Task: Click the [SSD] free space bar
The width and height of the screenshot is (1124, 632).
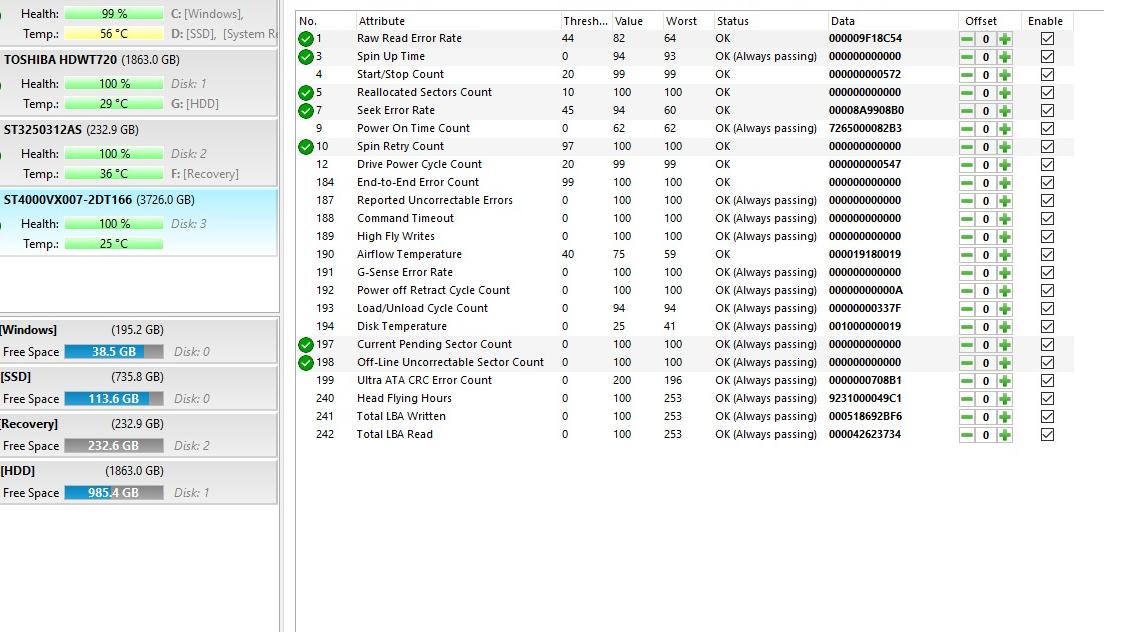Action: click(x=113, y=399)
